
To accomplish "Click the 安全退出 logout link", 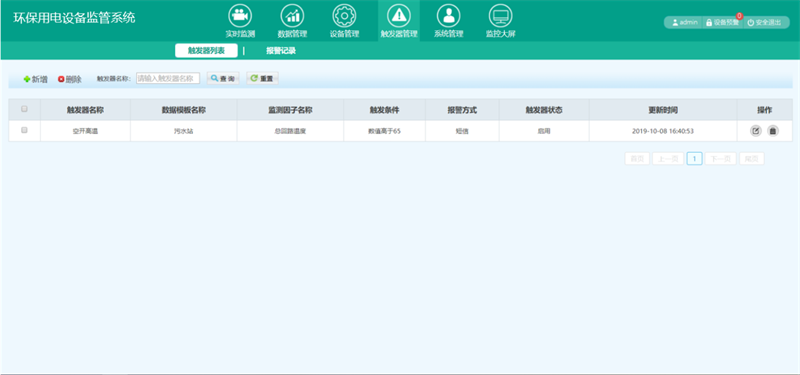I will 764,23.
